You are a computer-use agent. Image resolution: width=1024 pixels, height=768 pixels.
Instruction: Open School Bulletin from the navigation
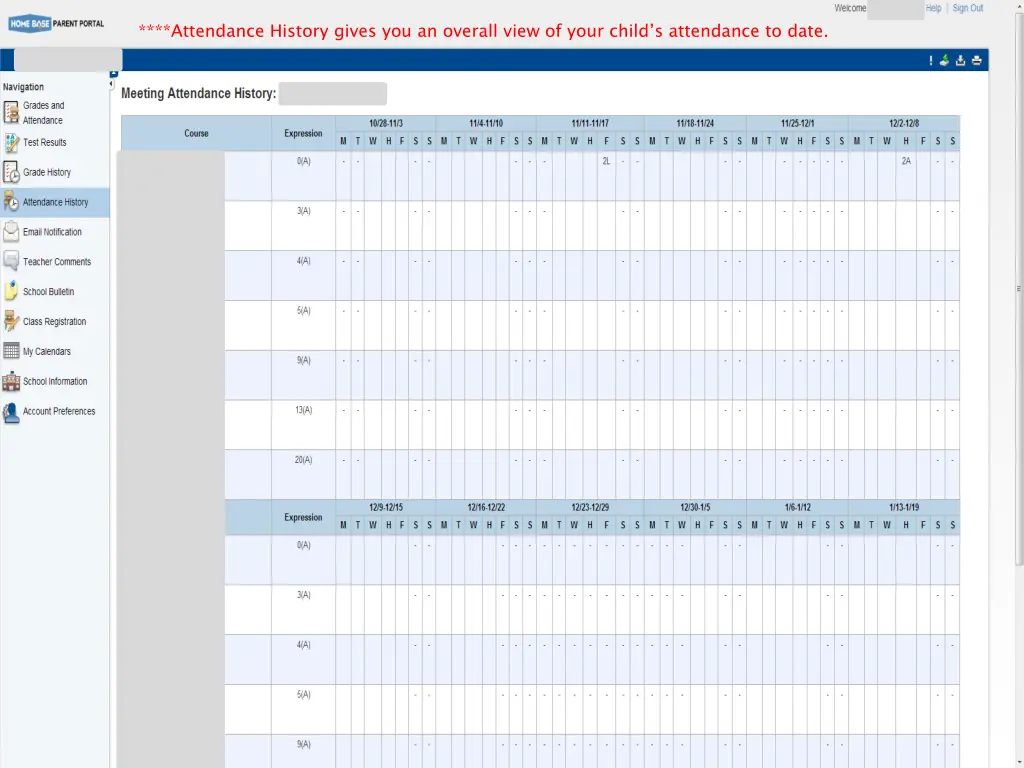pos(48,292)
